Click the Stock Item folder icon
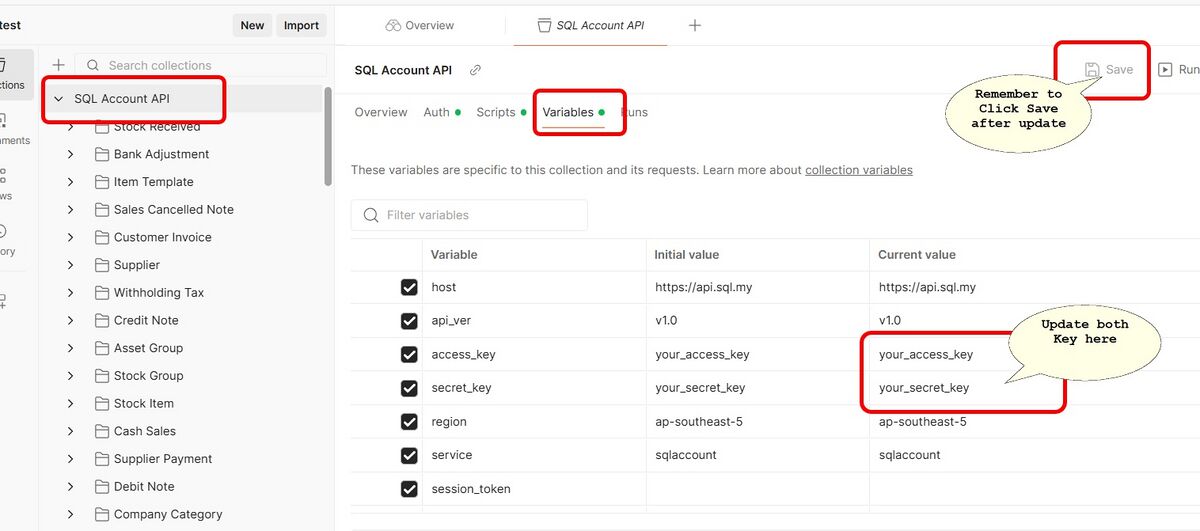 [102, 403]
